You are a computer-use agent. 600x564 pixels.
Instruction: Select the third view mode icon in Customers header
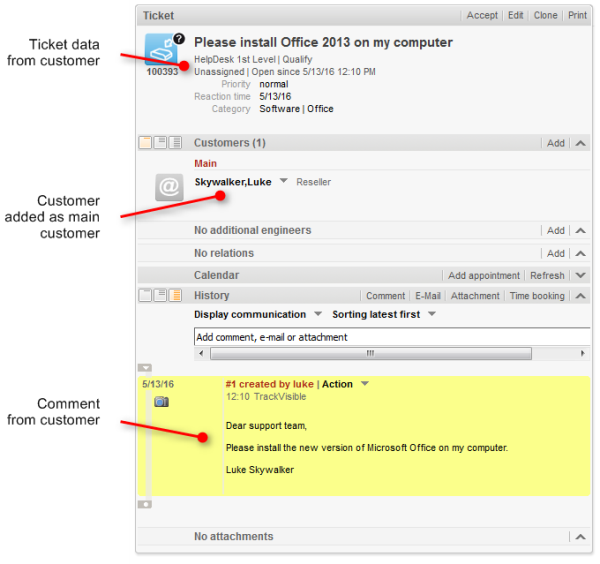coord(176,143)
